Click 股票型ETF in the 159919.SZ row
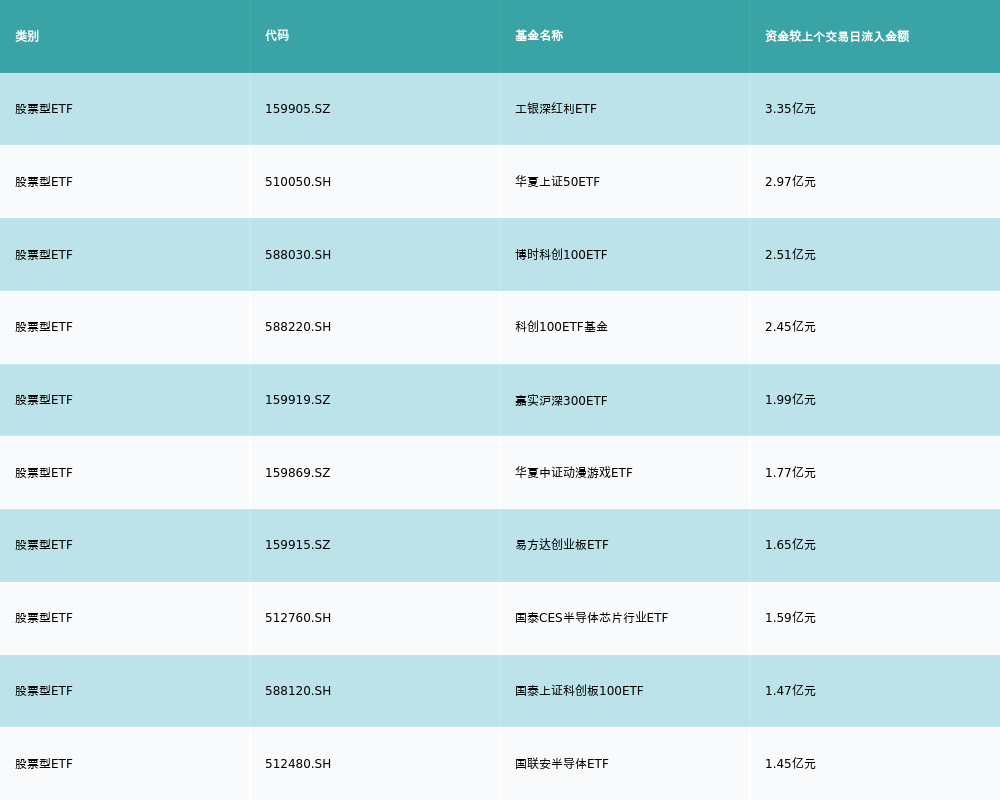This screenshot has width=1000, height=800. [x=44, y=400]
